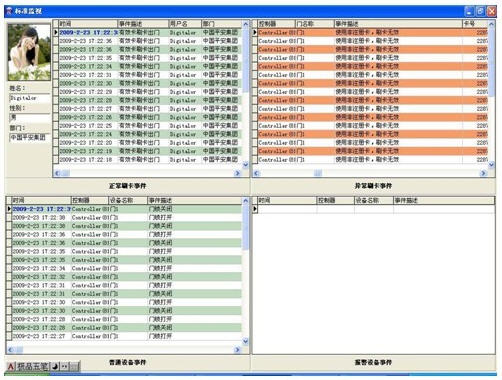The height and width of the screenshot is (380, 502).
Task: Select normal card event at 2009-2-23 17:22:31
Action: pyautogui.click(x=151, y=75)
